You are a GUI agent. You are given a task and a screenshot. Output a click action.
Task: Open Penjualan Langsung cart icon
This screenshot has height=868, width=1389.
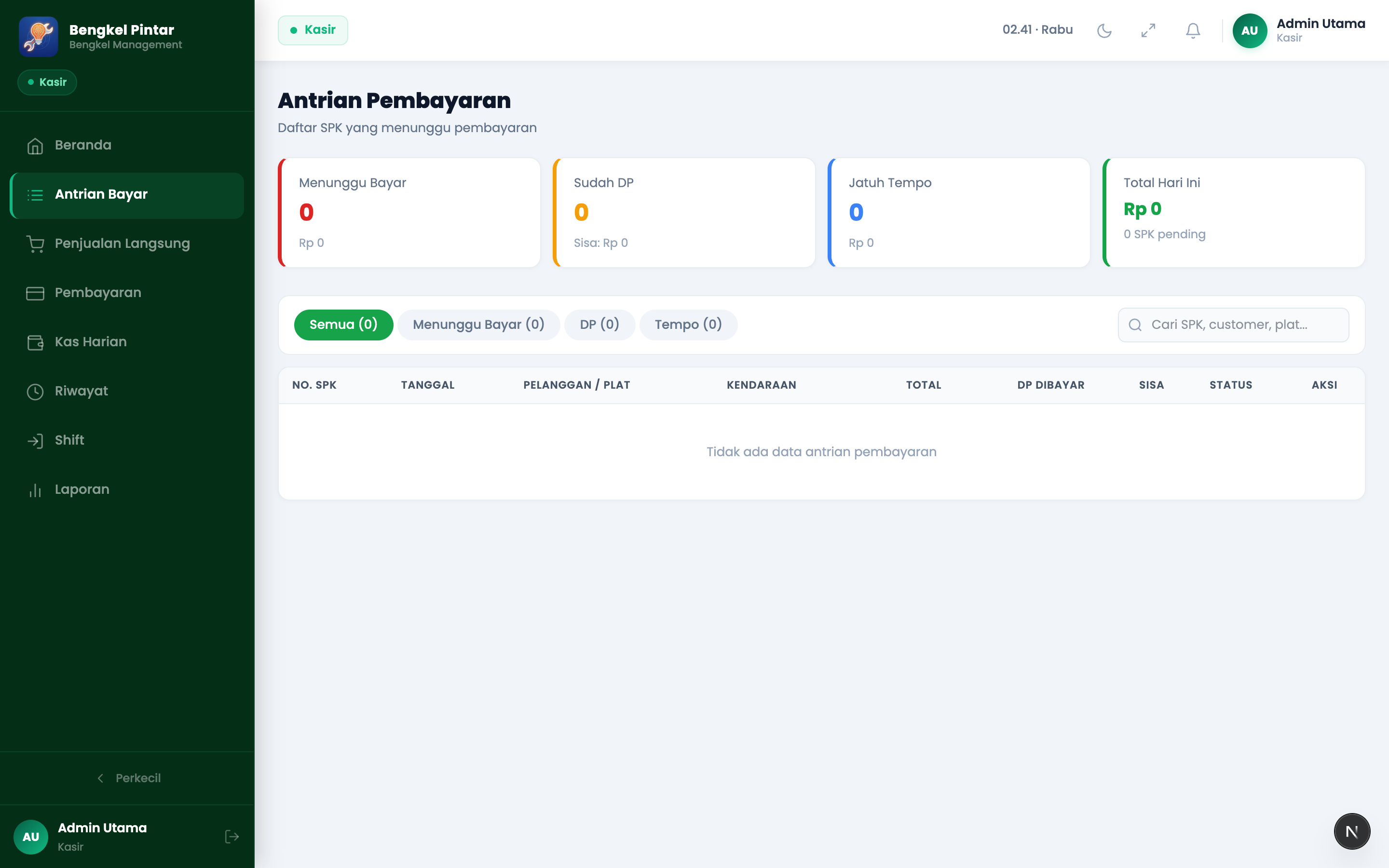(x=35, y=244)
